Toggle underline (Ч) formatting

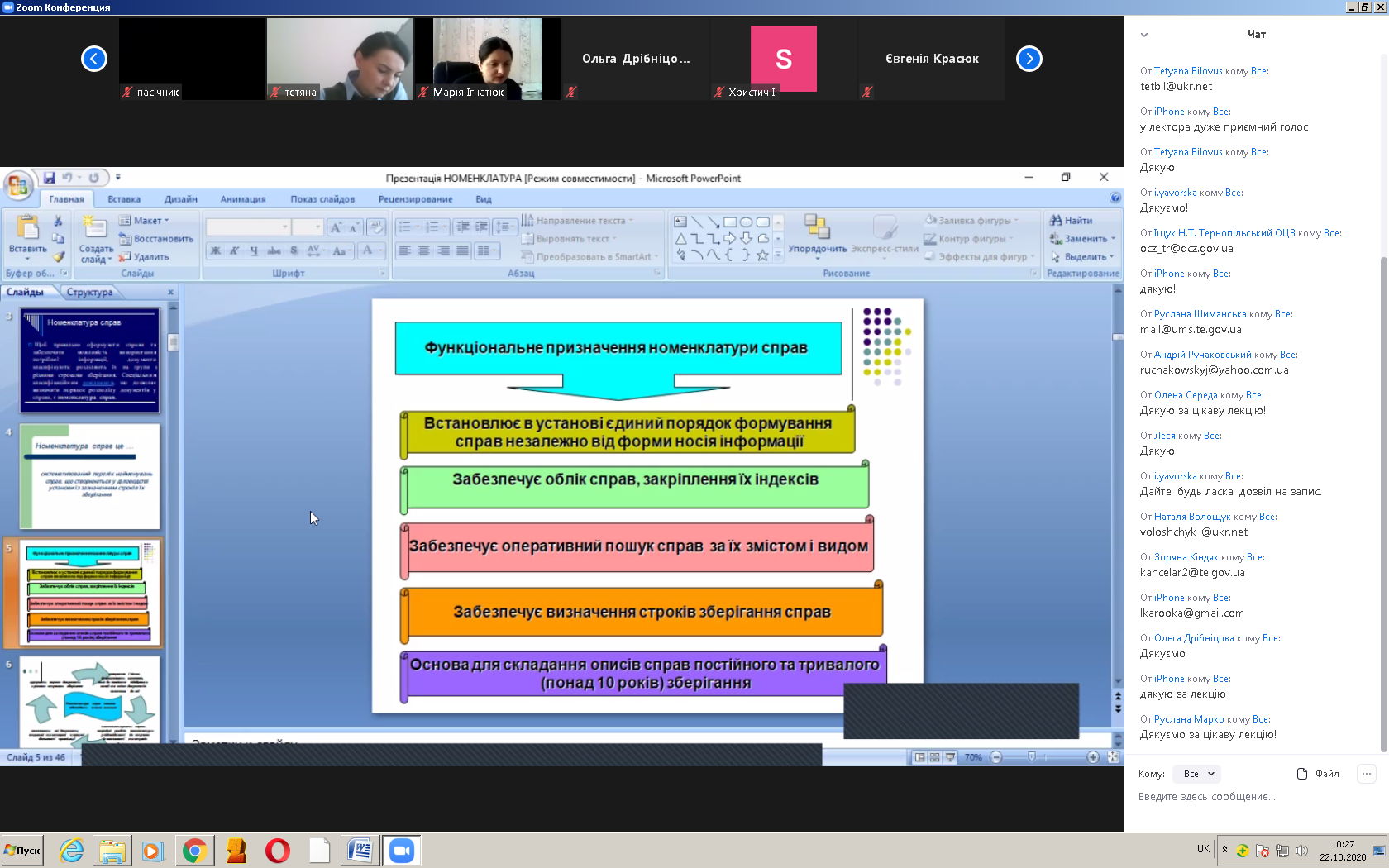click(254, 250)
